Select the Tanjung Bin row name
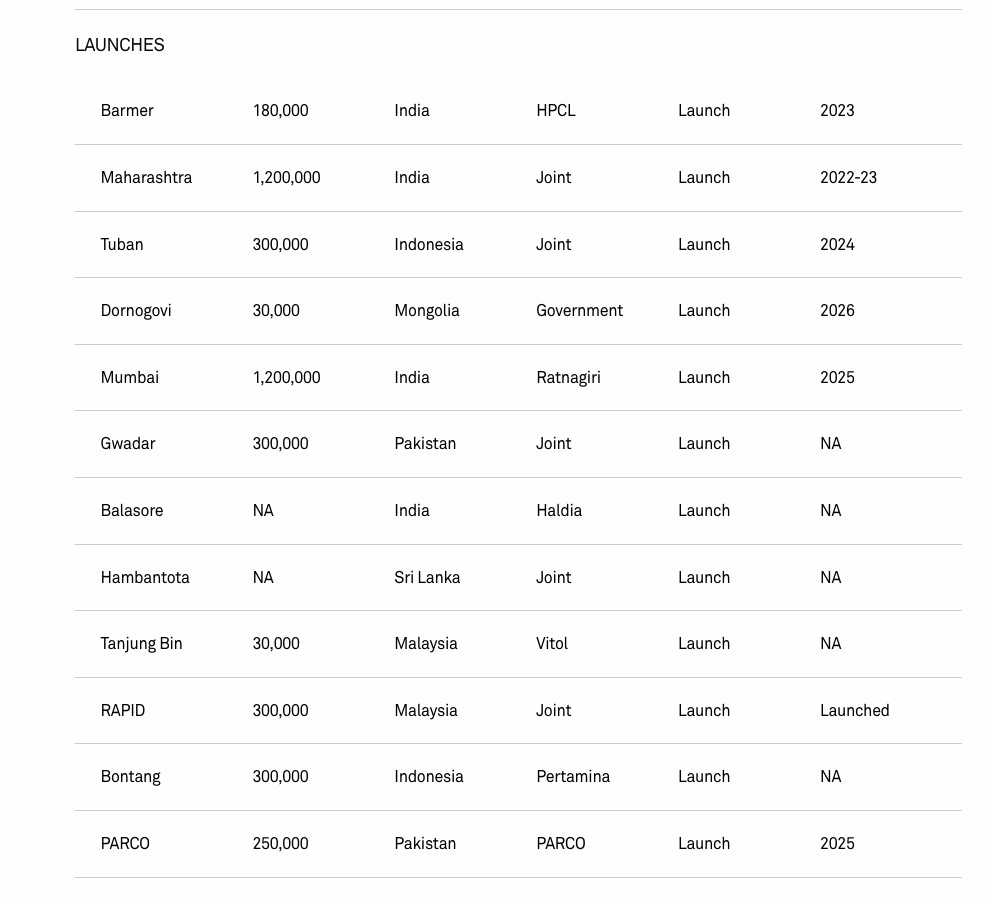This screenshot has height=900, width=985. click(142, 644)
